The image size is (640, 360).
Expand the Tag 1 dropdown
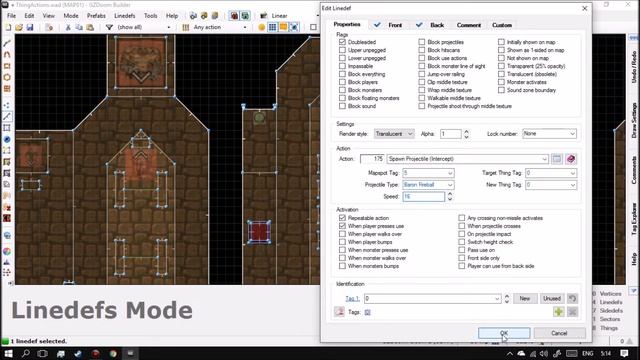coord(497,298)
